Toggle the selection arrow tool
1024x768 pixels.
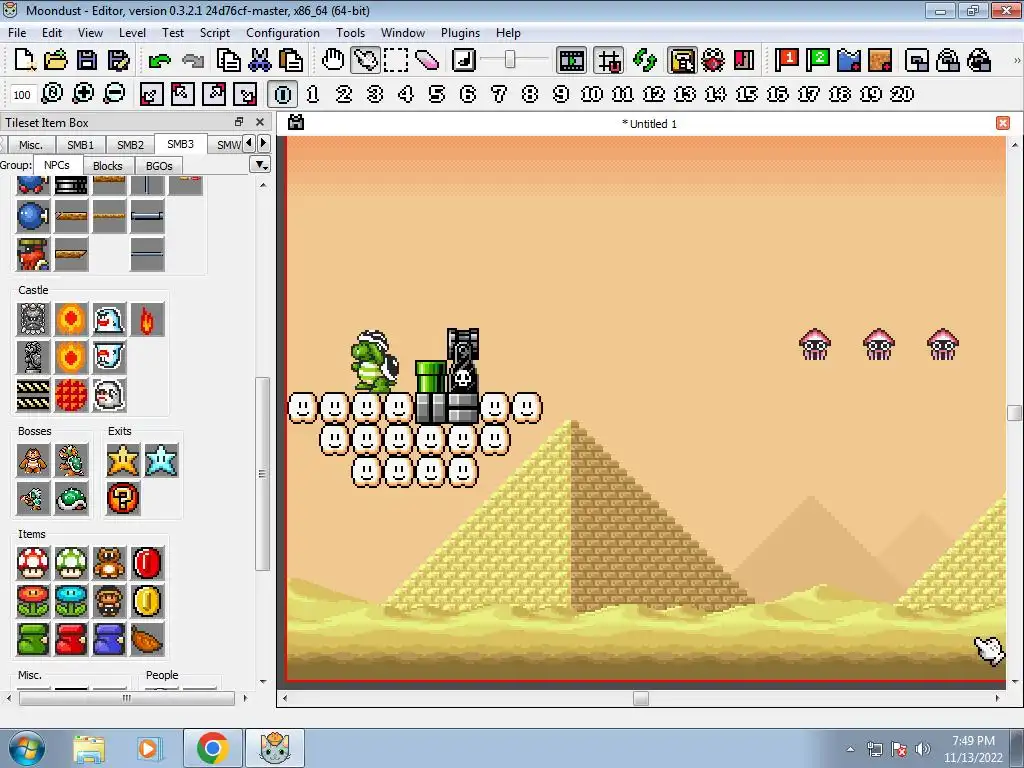(x=365, y=60)
